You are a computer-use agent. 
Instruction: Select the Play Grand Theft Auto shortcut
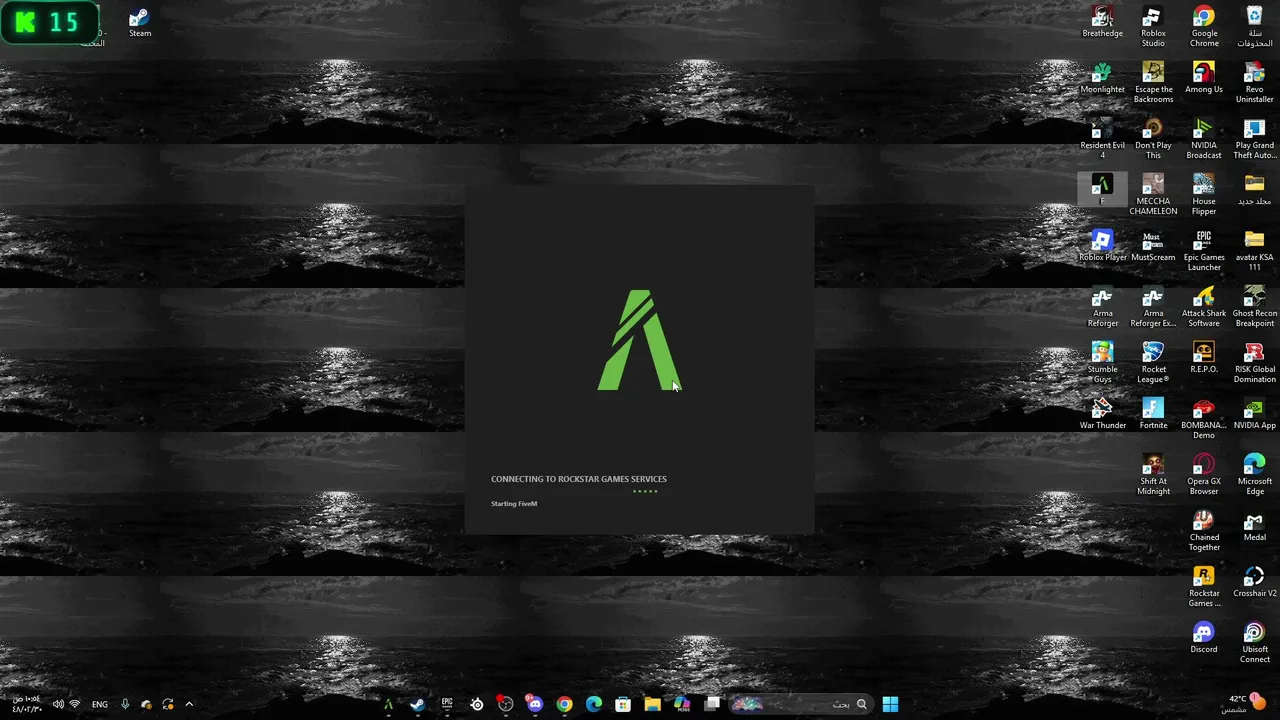pyautogui.click(x=1254, y=139)
